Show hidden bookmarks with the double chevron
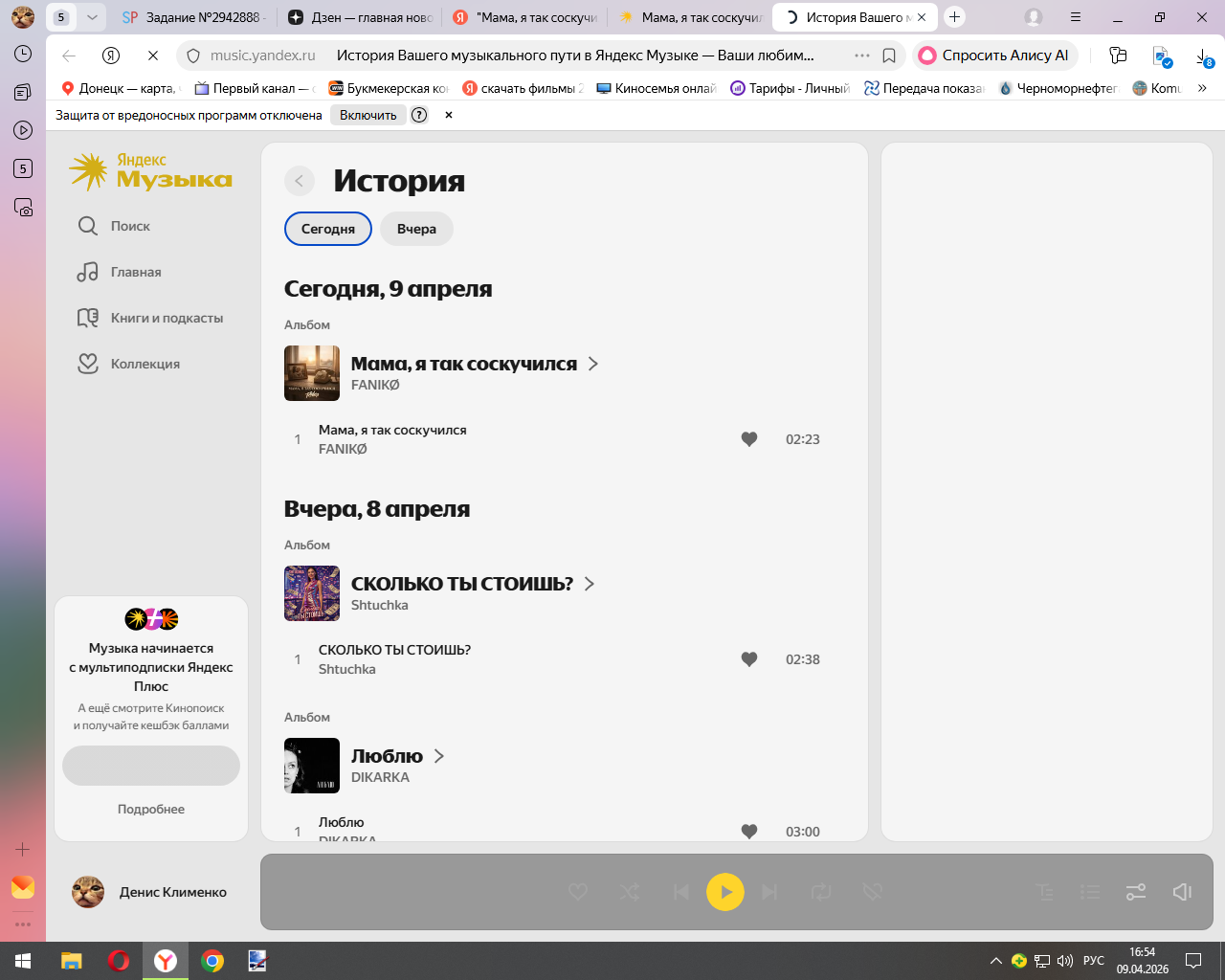1225x980 pixels. [1202, 88]
